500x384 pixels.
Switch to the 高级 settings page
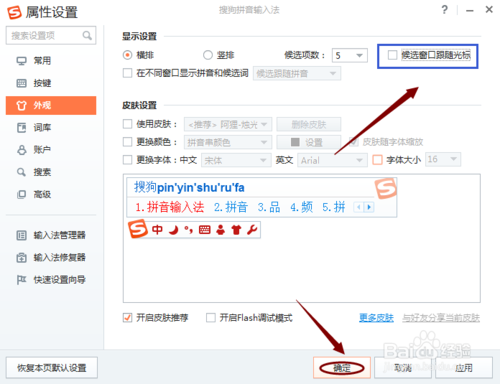click(51, 194)
